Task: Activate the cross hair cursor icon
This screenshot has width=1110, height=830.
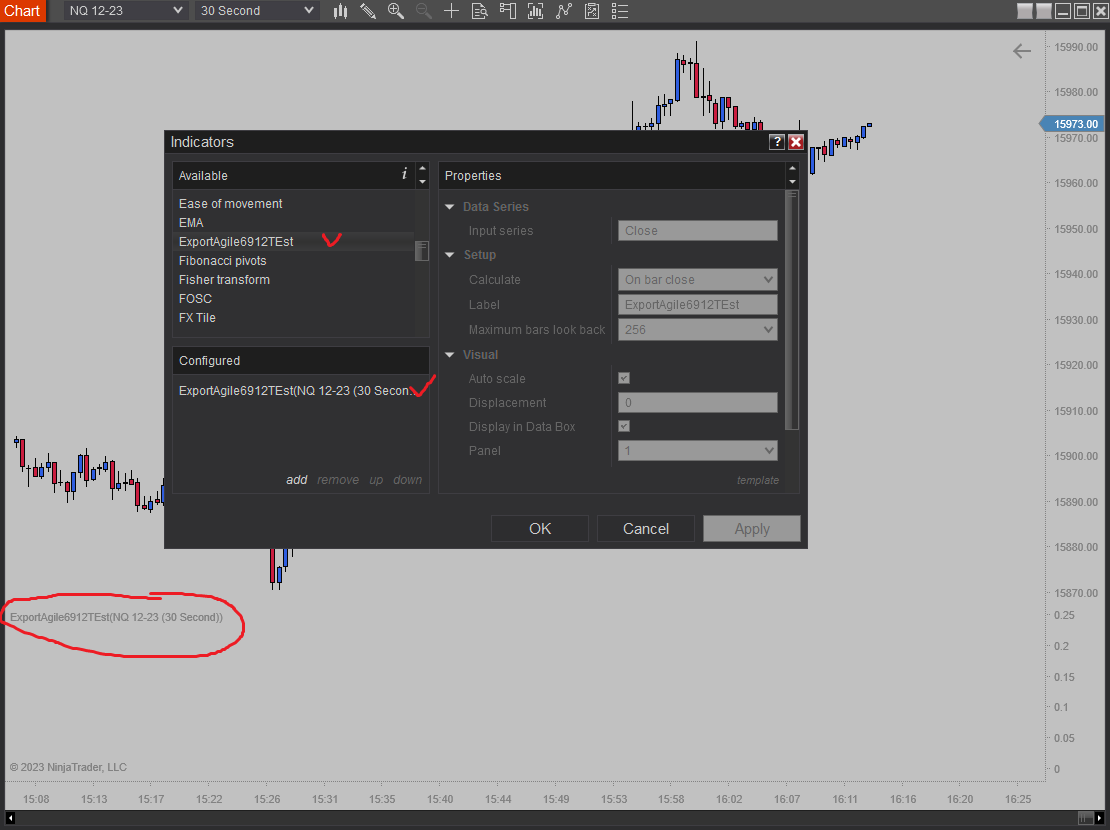Action: coord(451,11)
